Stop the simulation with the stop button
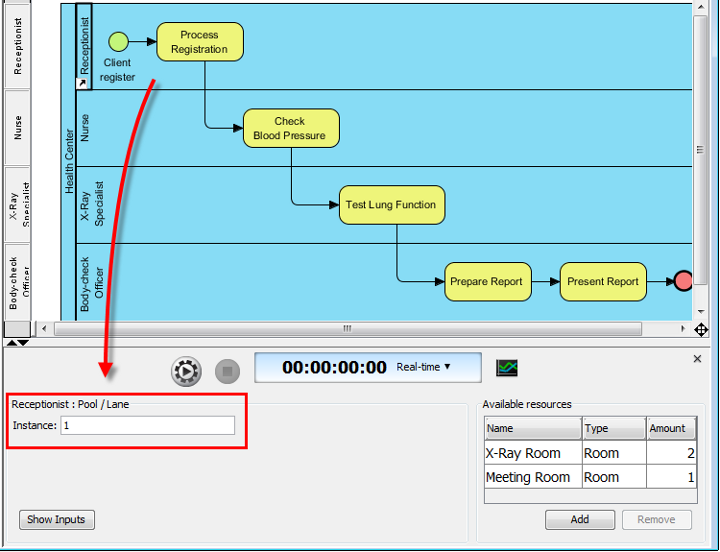Viewport: 720px width, 552px height. [x=227, y=371]
